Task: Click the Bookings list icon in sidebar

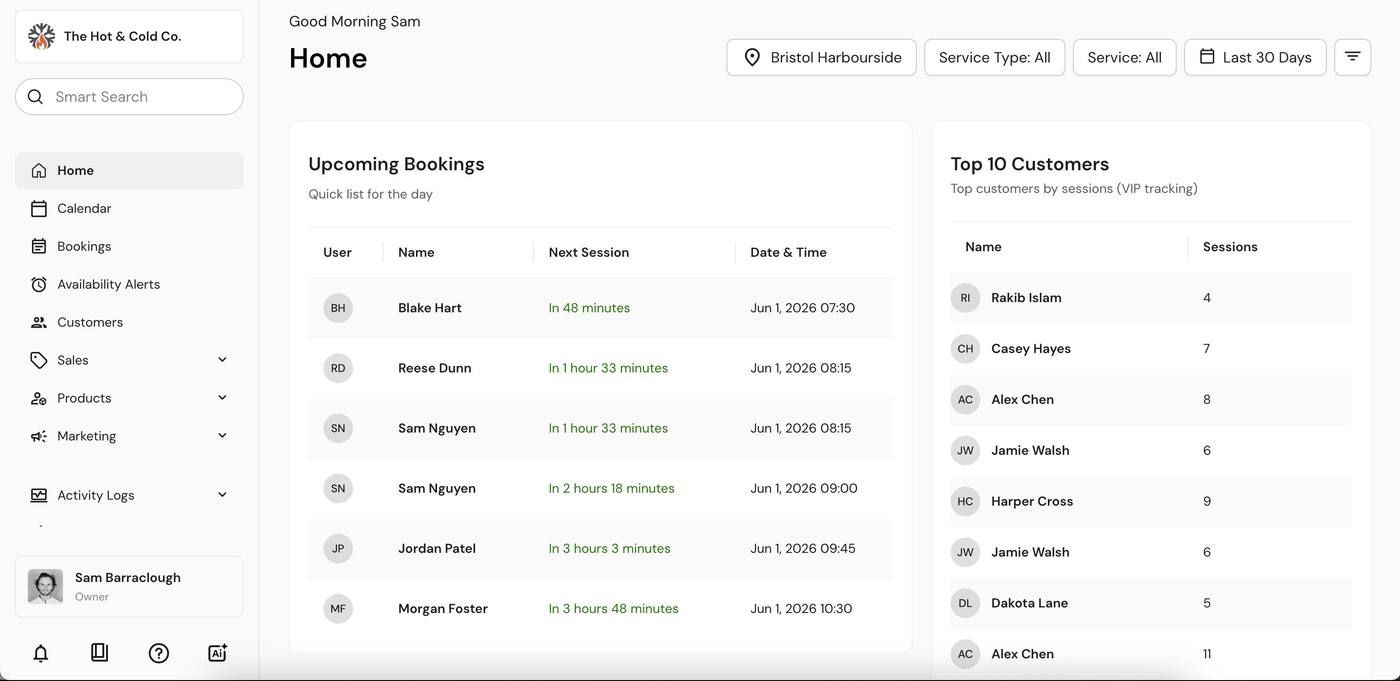Action: (x=39, y=247)
